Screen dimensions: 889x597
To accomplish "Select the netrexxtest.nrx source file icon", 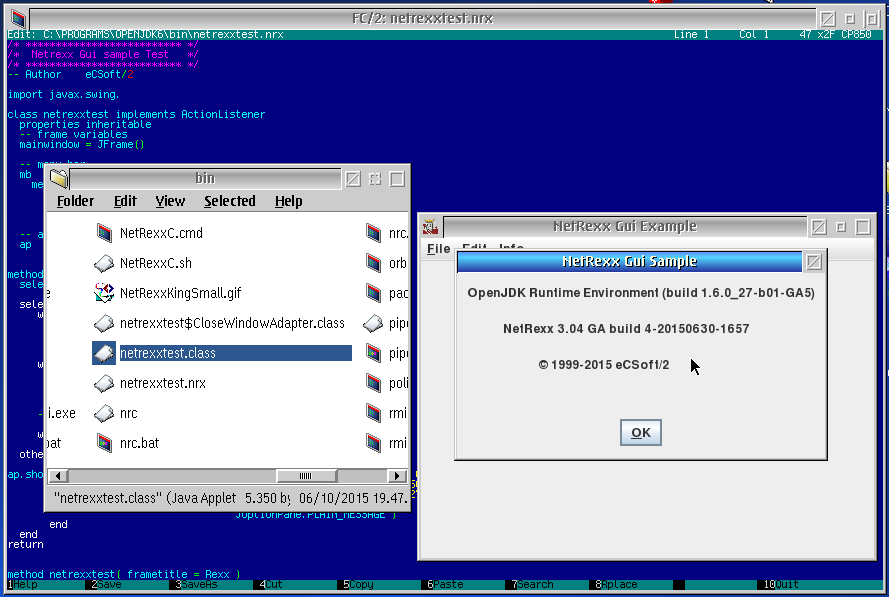I will coord(104,383).
